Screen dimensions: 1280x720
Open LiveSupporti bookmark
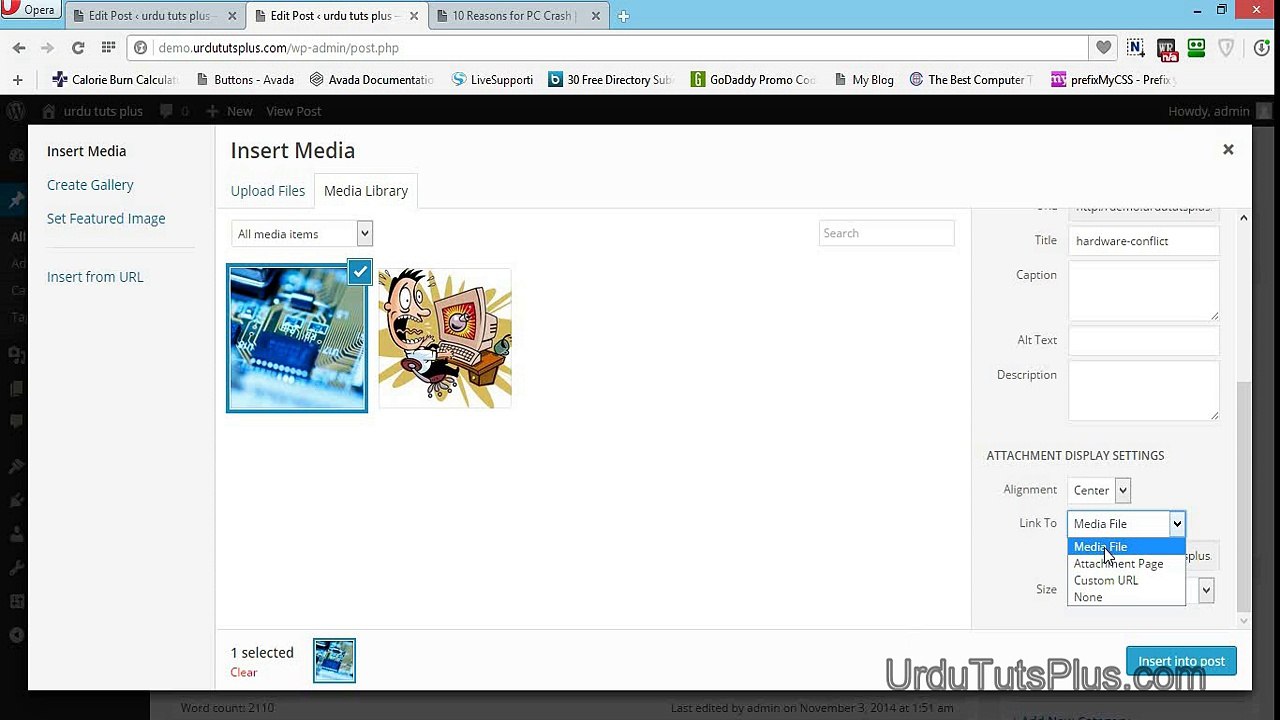tap(492, 79)
